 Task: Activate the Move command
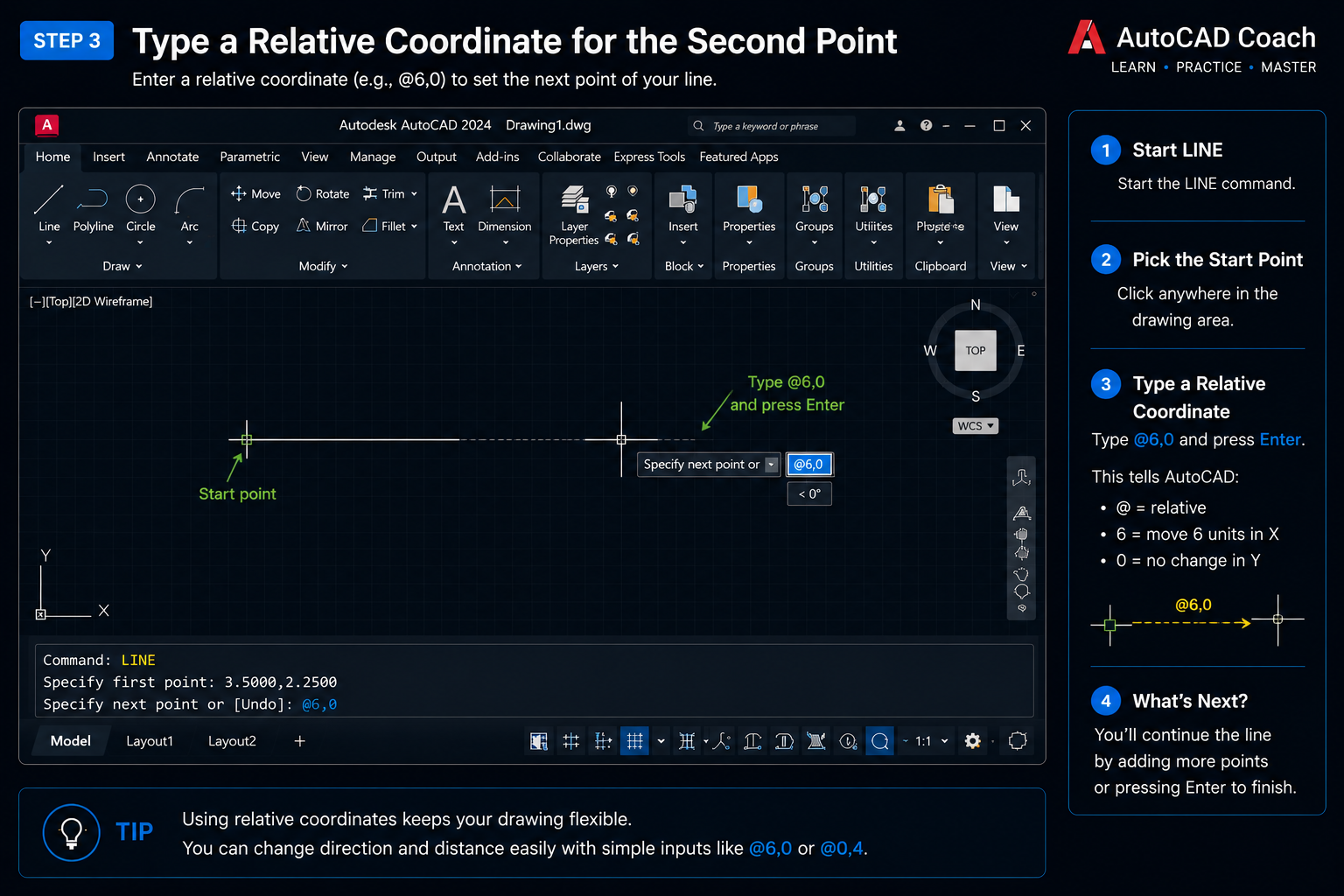coord(255,193)
